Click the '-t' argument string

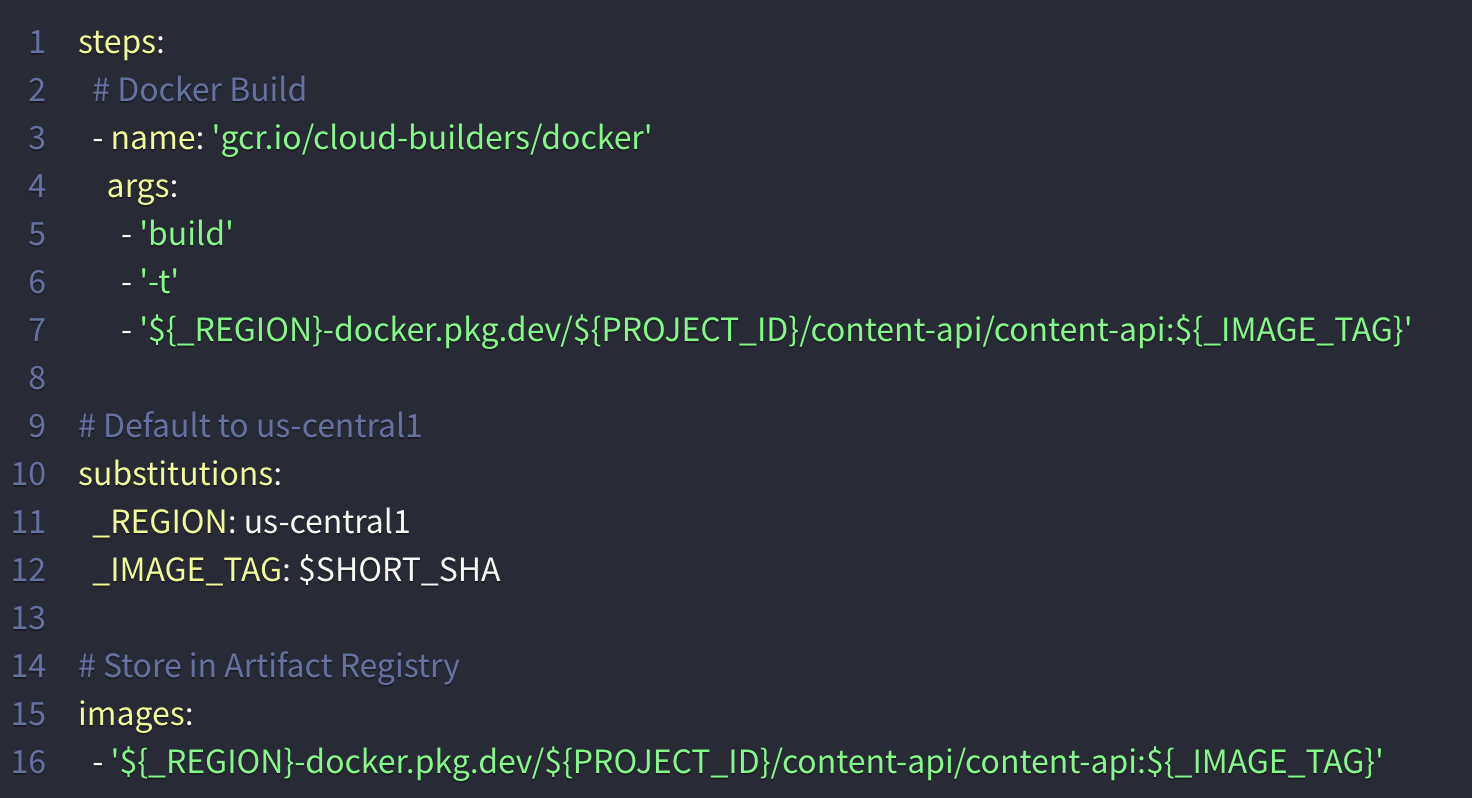pos(158,282)
